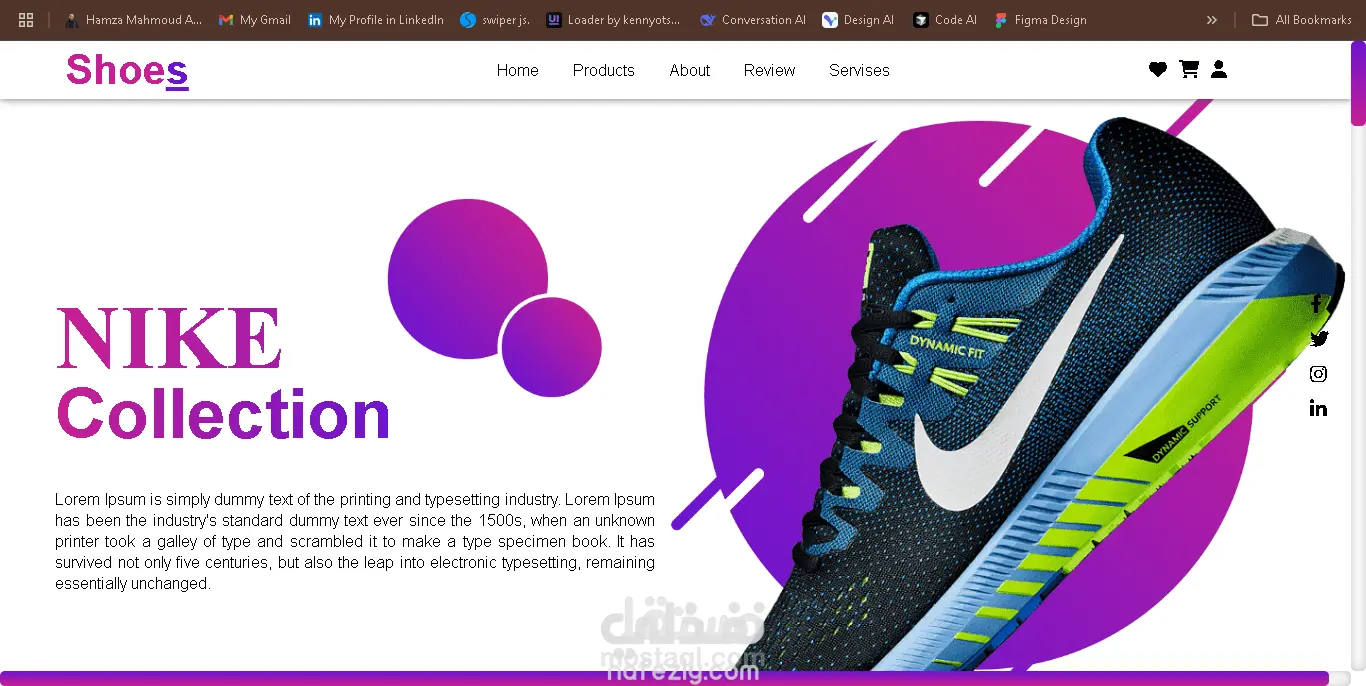Click the Lorem Ipsum paragraph
This screenshot has height=686, width=1366.
point(355,541)
